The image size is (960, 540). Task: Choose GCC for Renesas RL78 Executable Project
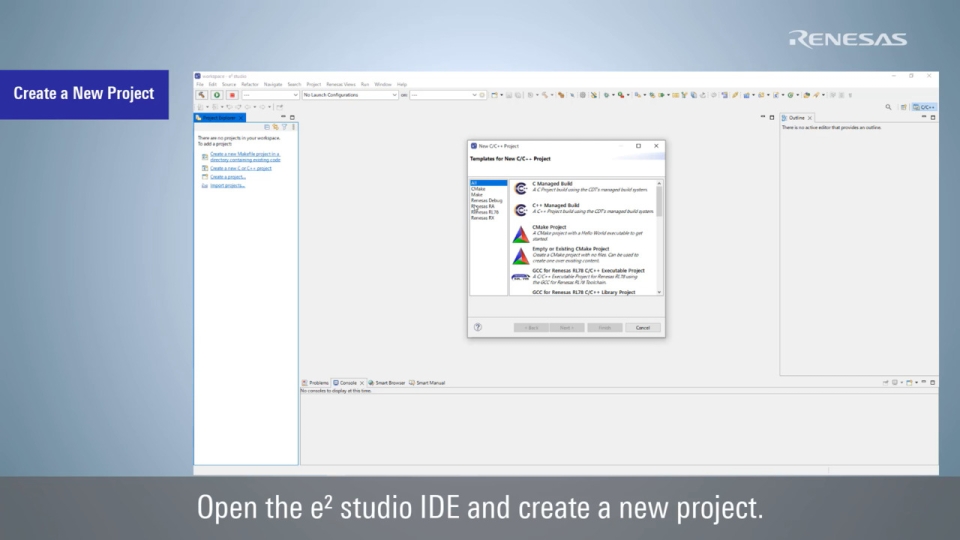582,277
